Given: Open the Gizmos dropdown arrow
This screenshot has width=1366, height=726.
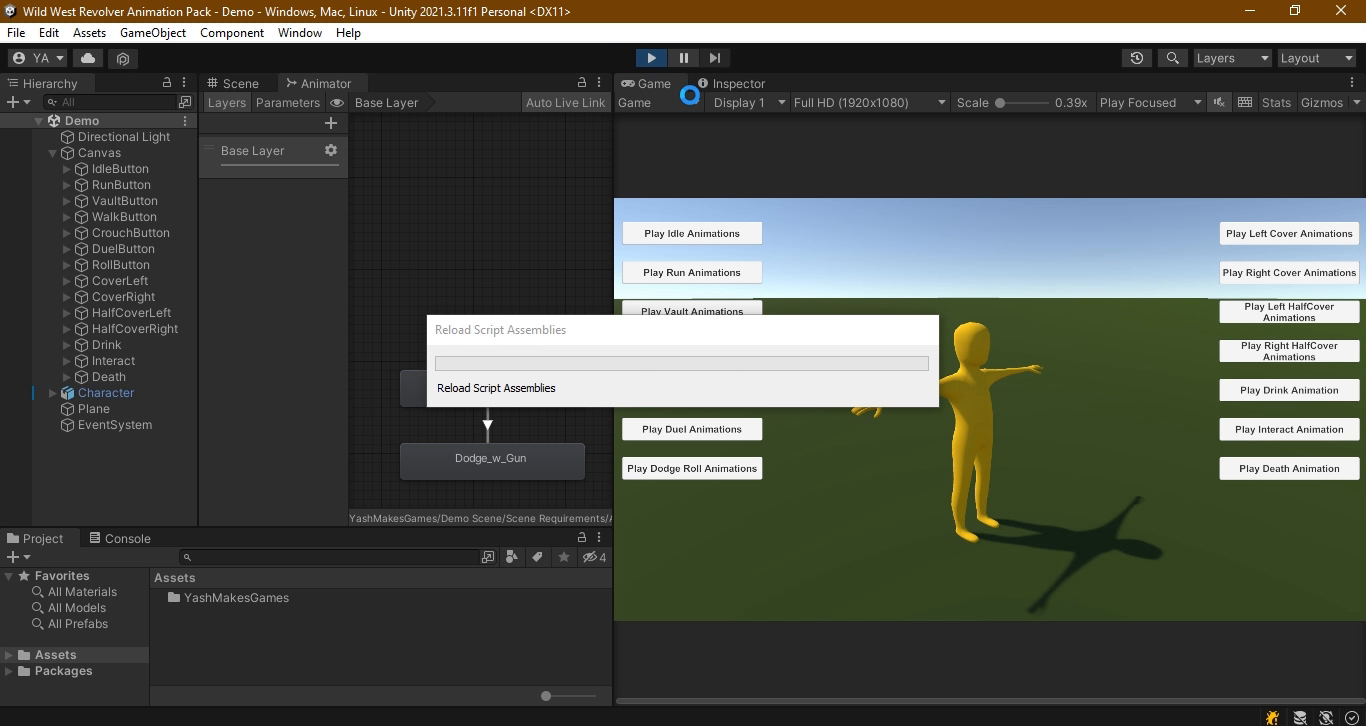Looking at the screenshot, I should (x=1357, y=102).
